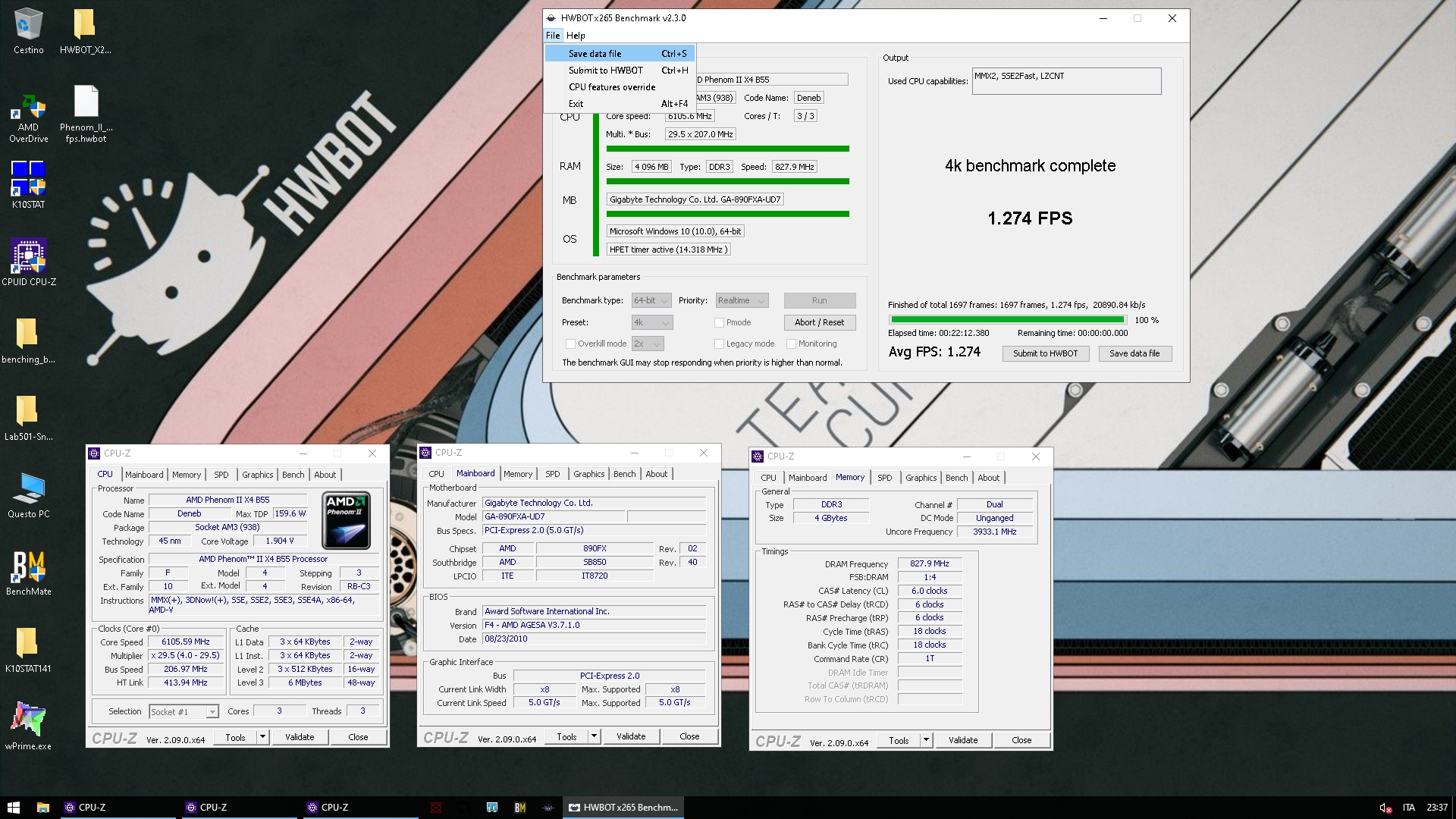Toggle the Pmode checkbox

pyautogui.click(x=719, y=322)
